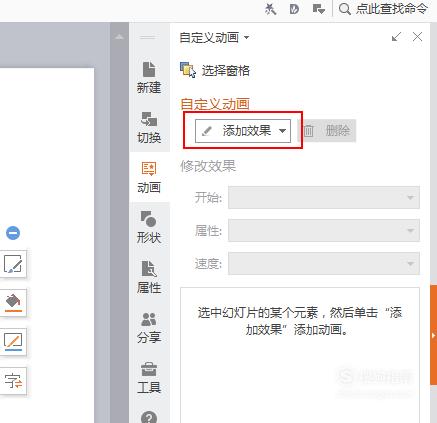Screen dimensions: 437x423
Task: Open the 分享 share sidebar panel
Action: [x=149, y=327]
